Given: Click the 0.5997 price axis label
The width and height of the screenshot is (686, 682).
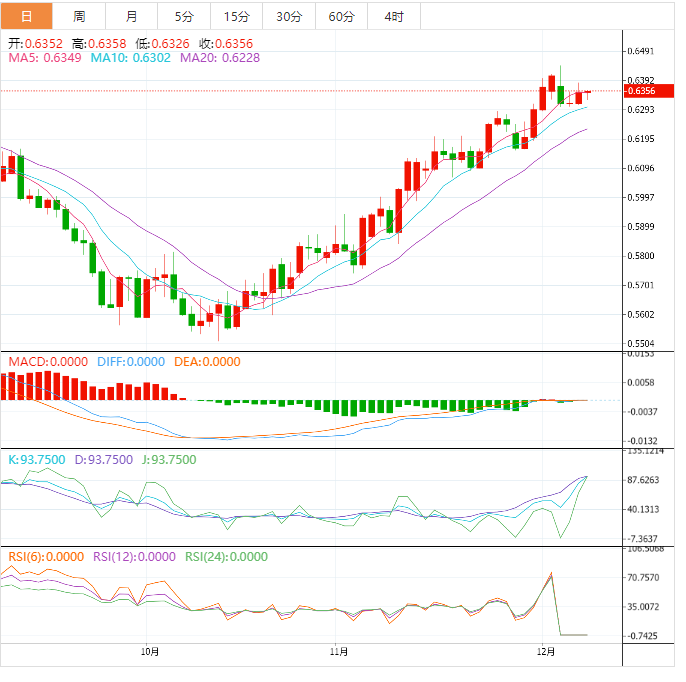Looking at the screenshot, I should (641, 197).
